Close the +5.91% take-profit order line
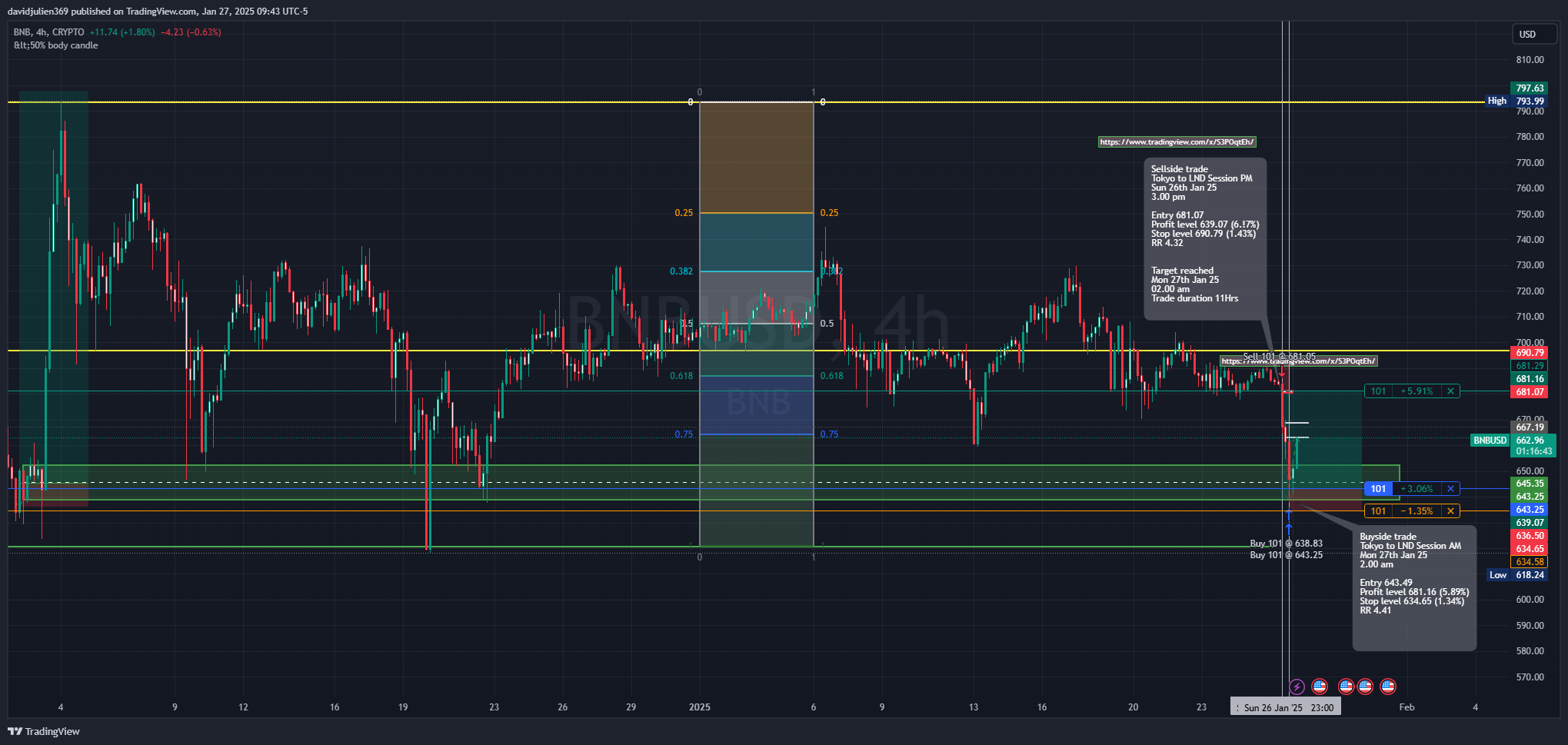Viewport: 1568px width, 745px height. pyautogui.click(x=1450, y=391)
